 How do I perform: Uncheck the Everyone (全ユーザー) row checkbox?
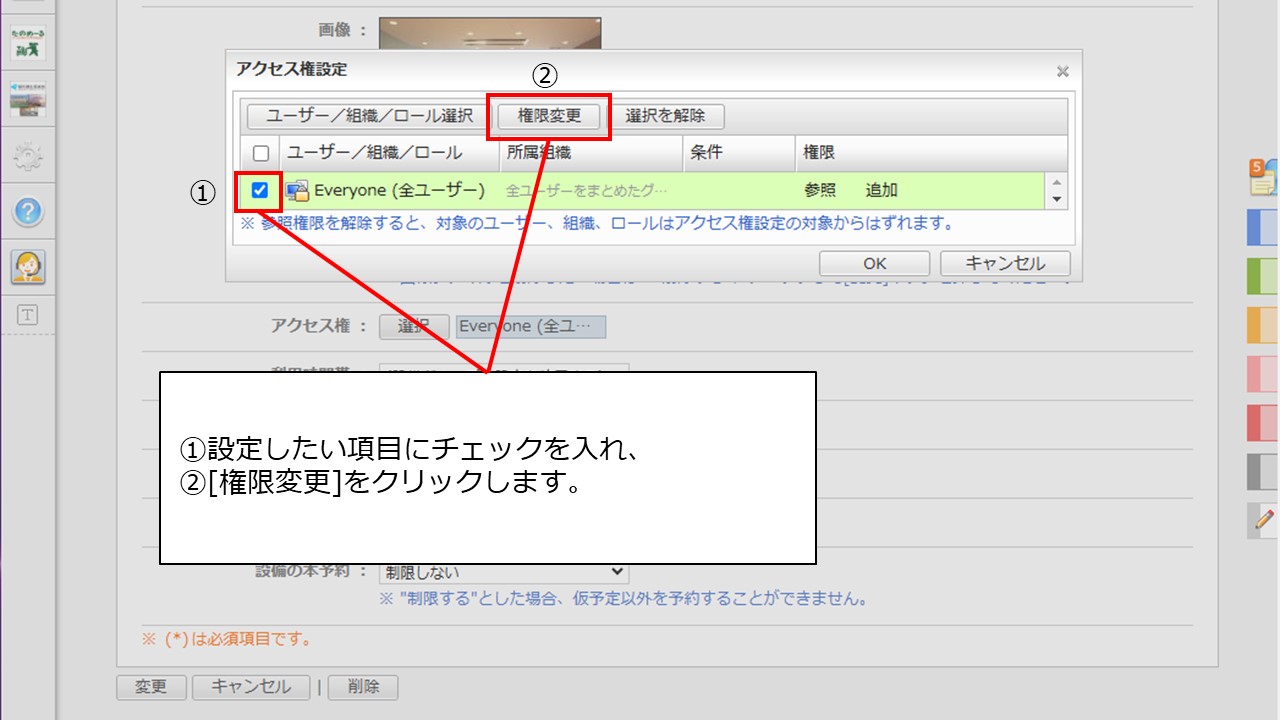[x=260, y=190]
